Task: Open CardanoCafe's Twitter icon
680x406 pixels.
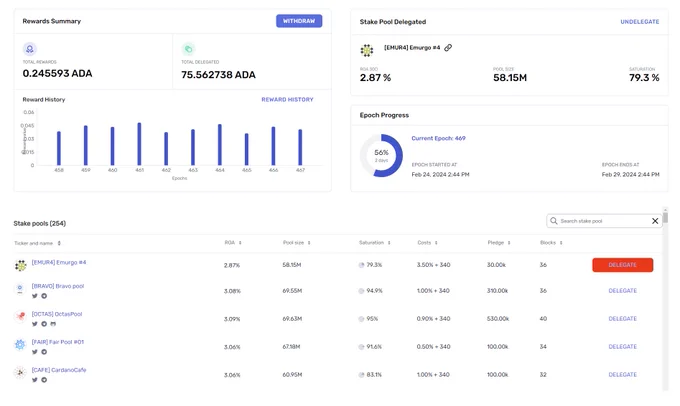Action: click(x=35, y=380)
